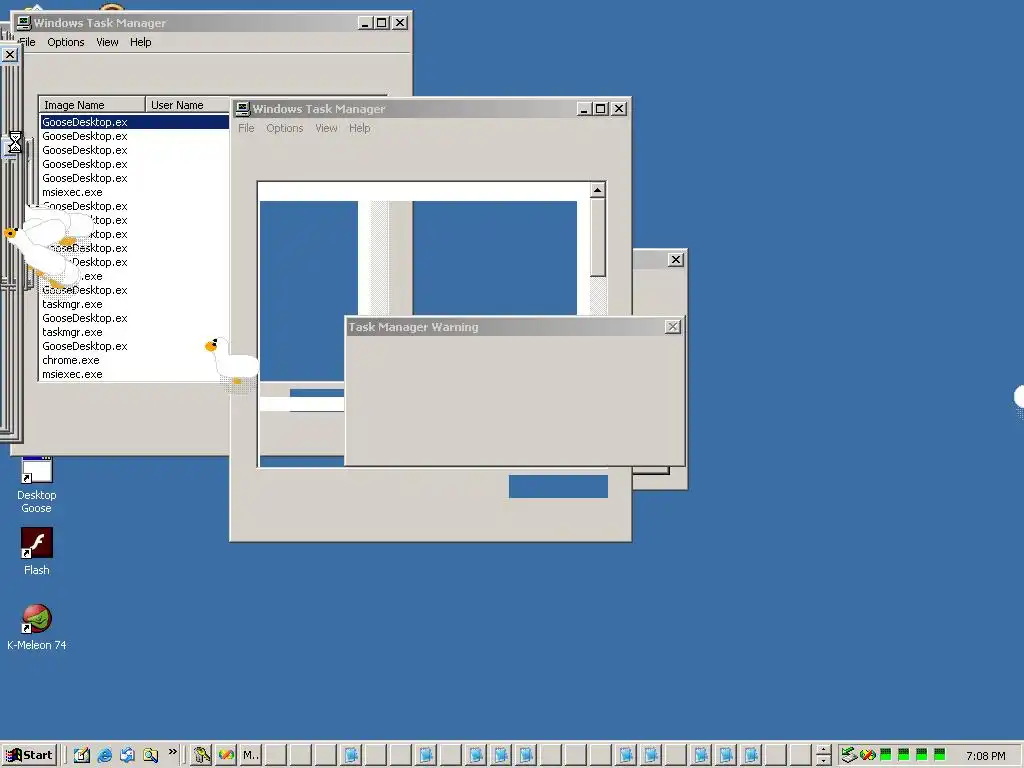Close the small untitled window behind the warning dialog

coord(676,260)
